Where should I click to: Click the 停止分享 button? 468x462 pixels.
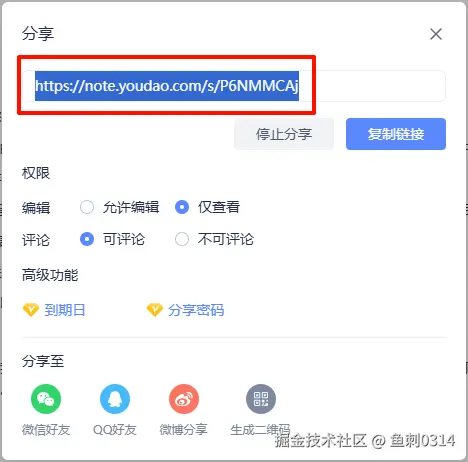pyautogui.click(x=284, y=134)
